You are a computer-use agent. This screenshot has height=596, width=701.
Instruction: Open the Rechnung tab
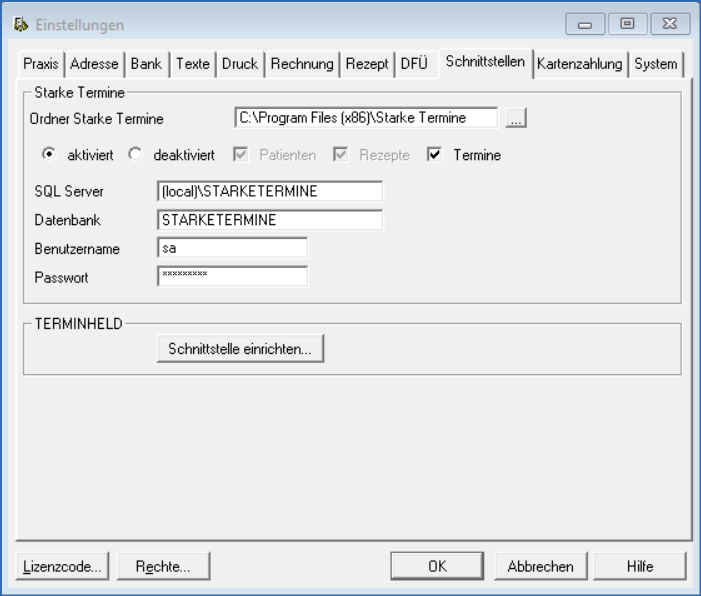click(x=301, y=64)
